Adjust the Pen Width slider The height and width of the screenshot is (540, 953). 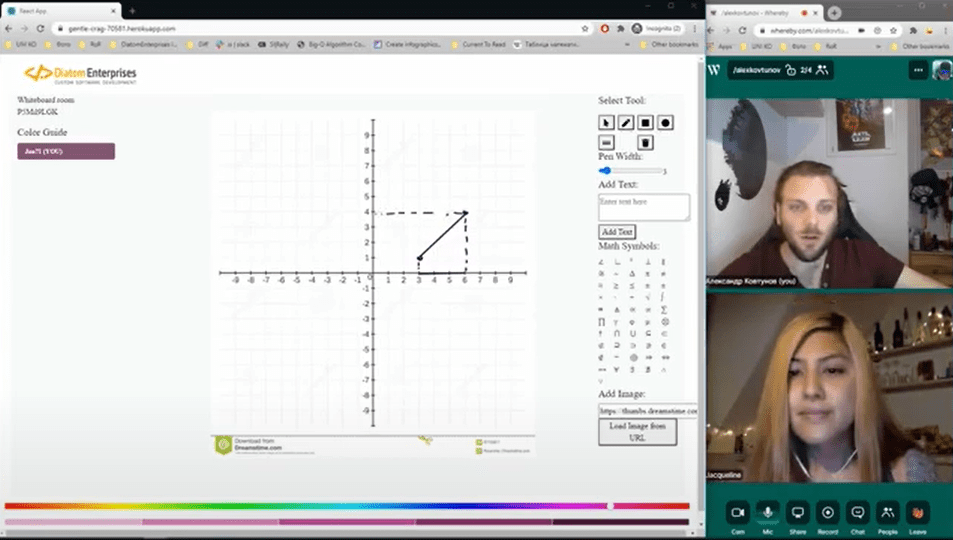[632, 171]
